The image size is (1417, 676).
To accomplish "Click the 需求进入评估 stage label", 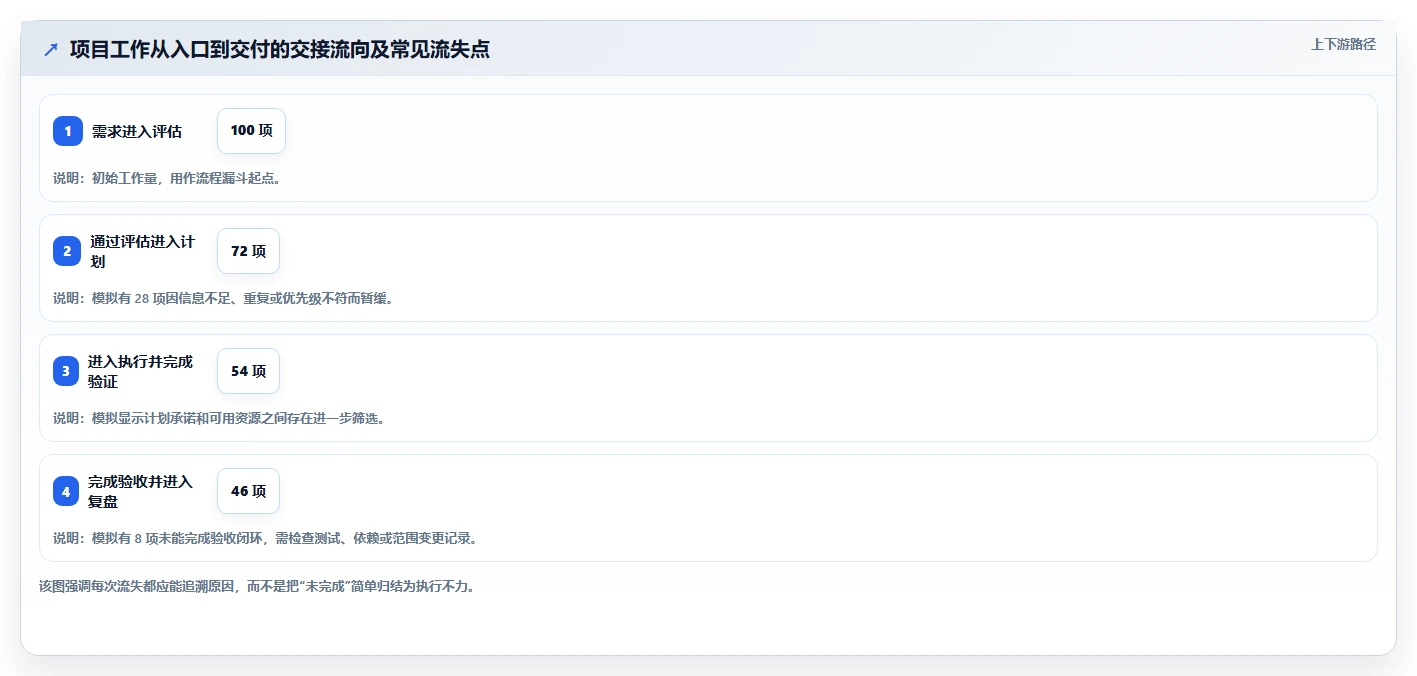I will click(x=137, y=131).
